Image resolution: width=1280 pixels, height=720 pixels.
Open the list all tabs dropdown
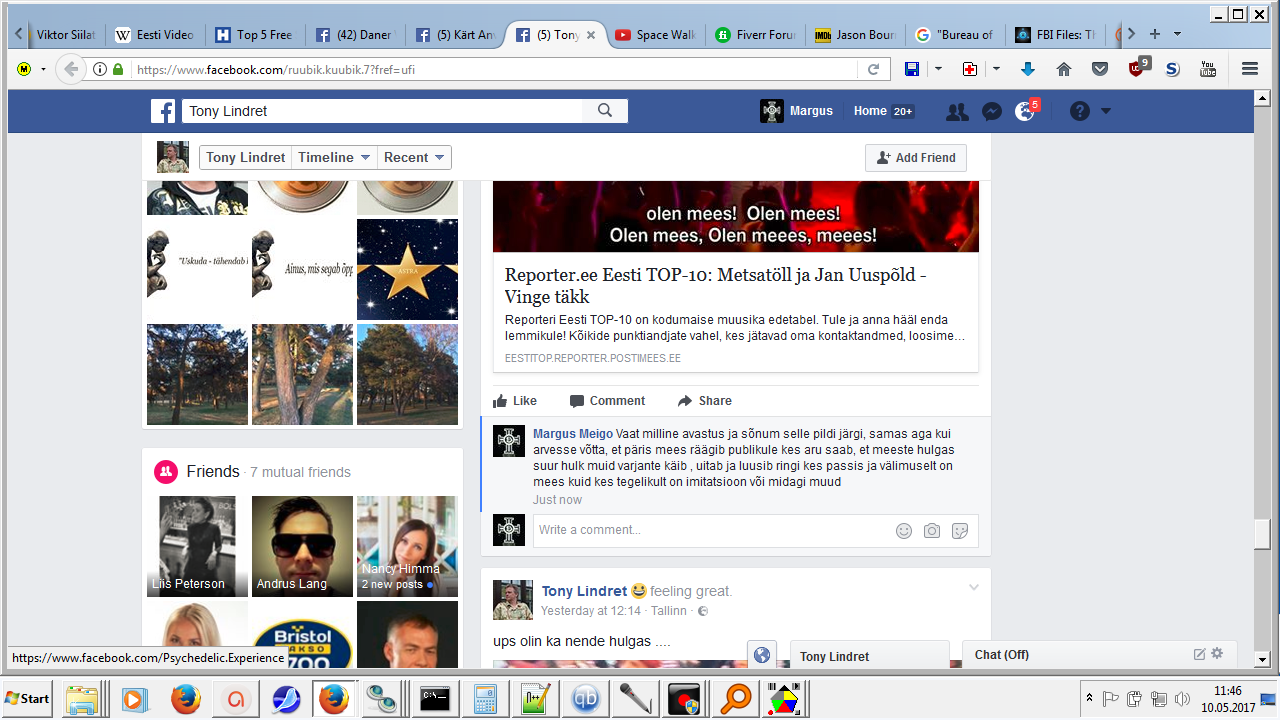(1177, 34)
